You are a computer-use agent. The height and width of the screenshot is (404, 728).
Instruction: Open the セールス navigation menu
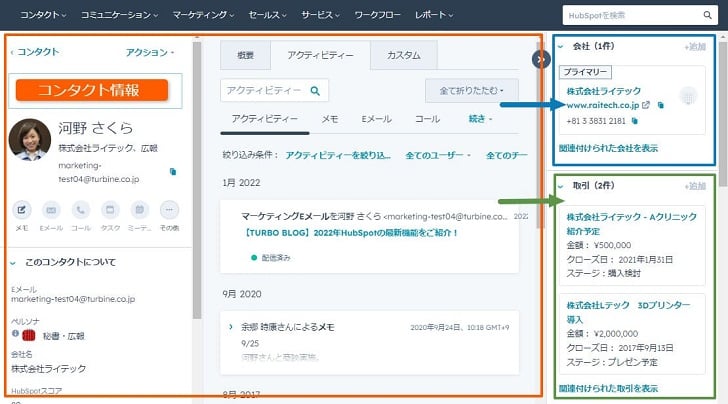(267, 15)
